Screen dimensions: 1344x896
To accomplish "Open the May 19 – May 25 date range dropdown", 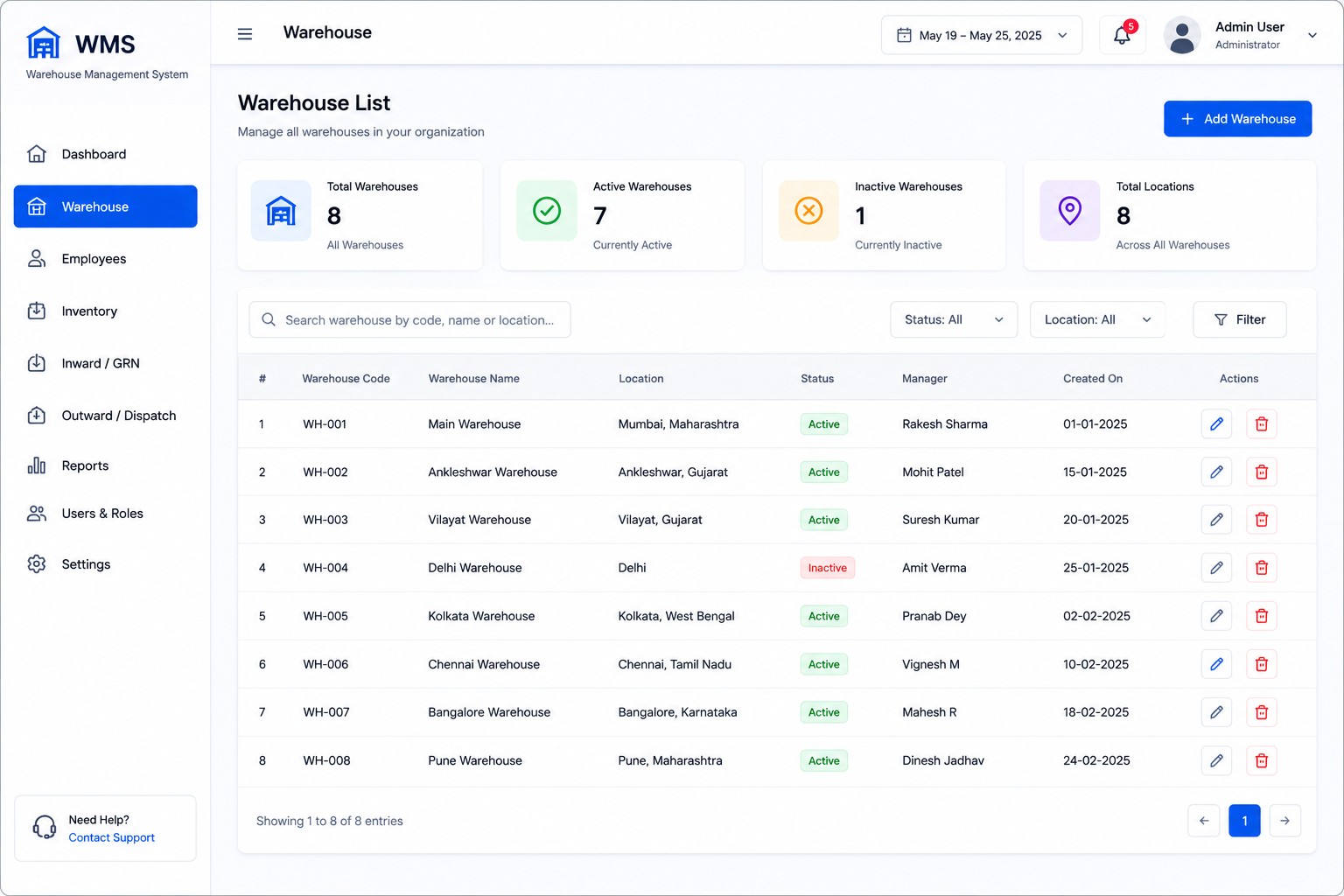I will (982, 35).
